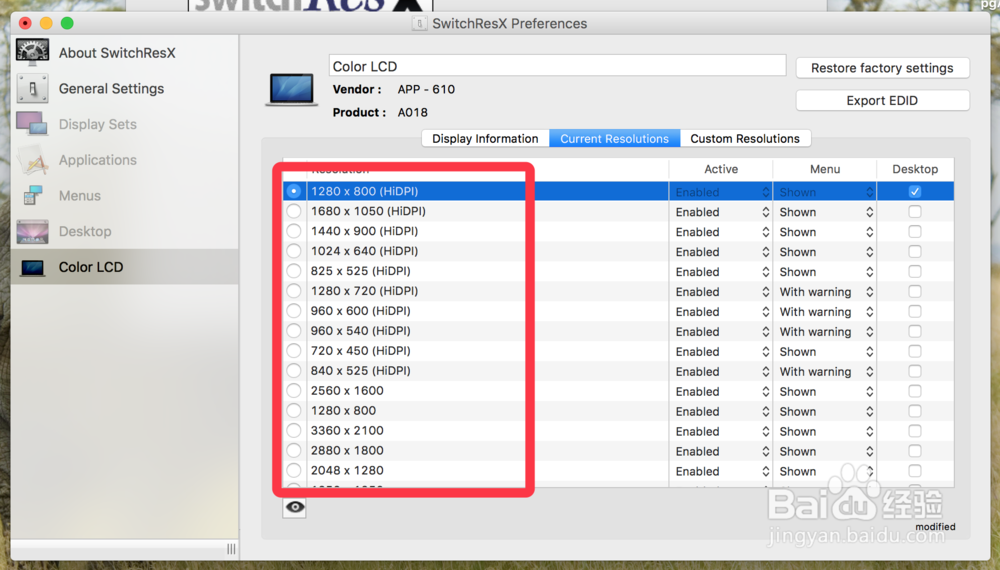Open General Settings in sidebar
Screen dimensions: 1000x570
click(111, 89)
